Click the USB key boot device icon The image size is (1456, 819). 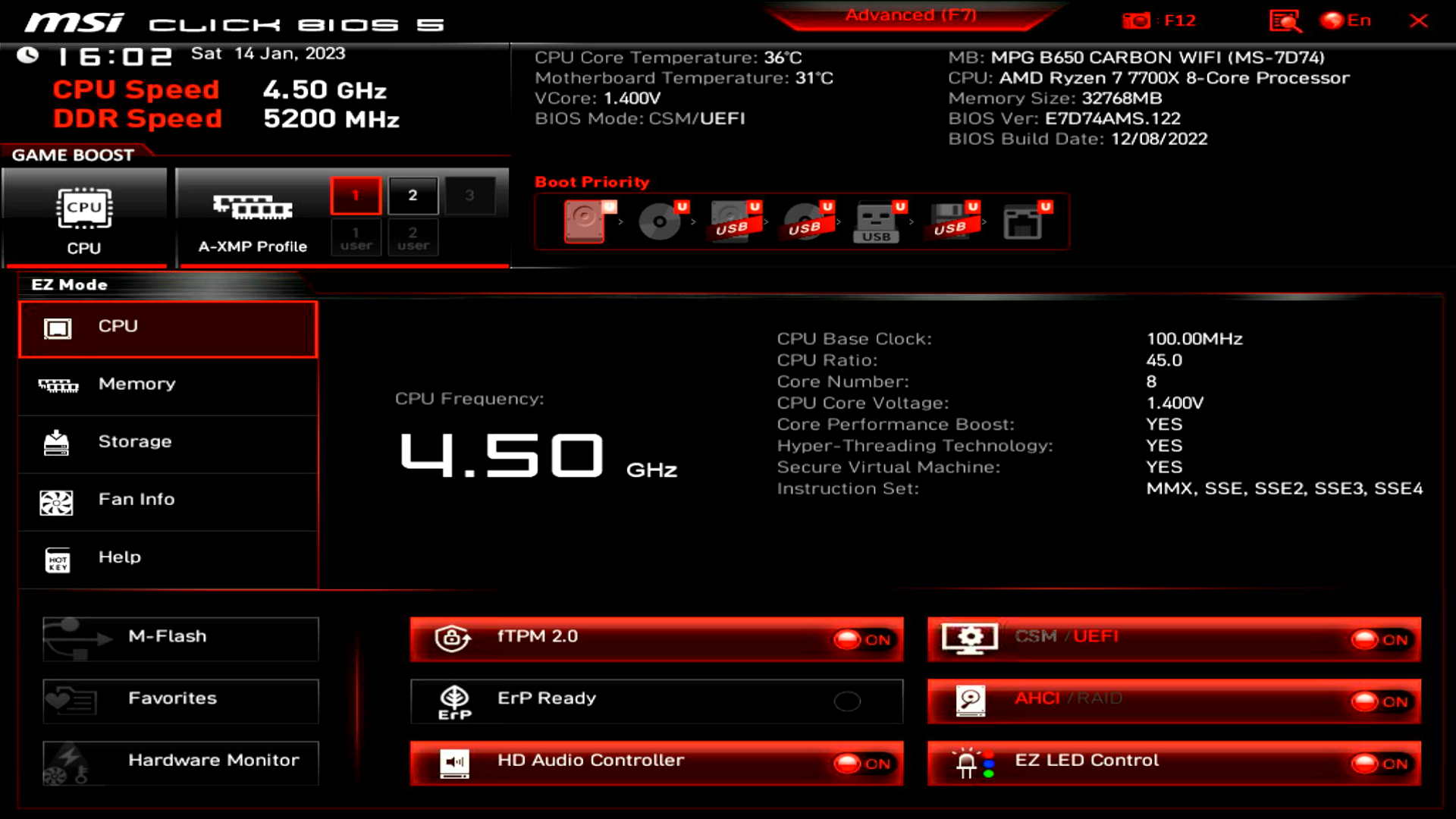tap(876, 221)
